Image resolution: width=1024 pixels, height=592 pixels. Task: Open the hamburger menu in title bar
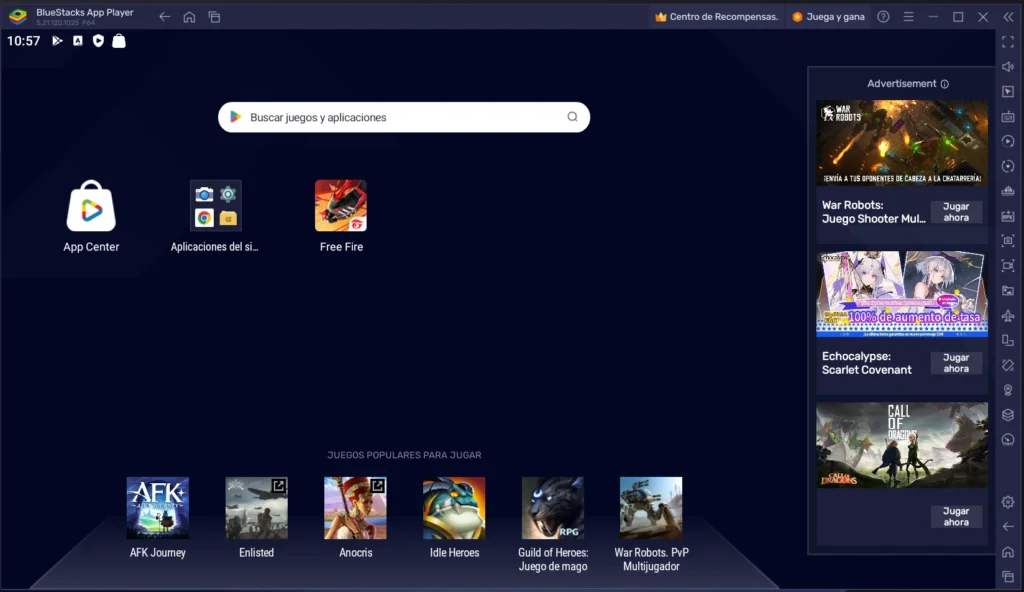(x=908, y=17)
